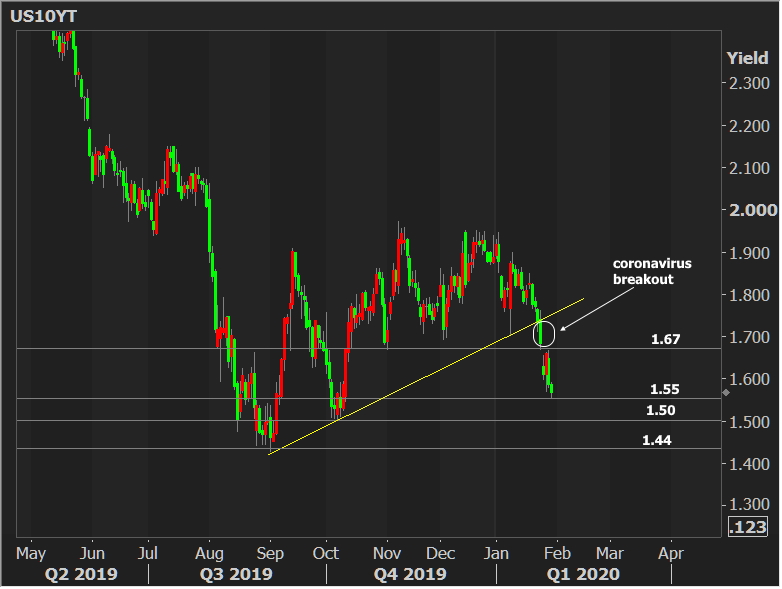Click the Yield axis header label
782x589 pixels.
coord(747,58)
